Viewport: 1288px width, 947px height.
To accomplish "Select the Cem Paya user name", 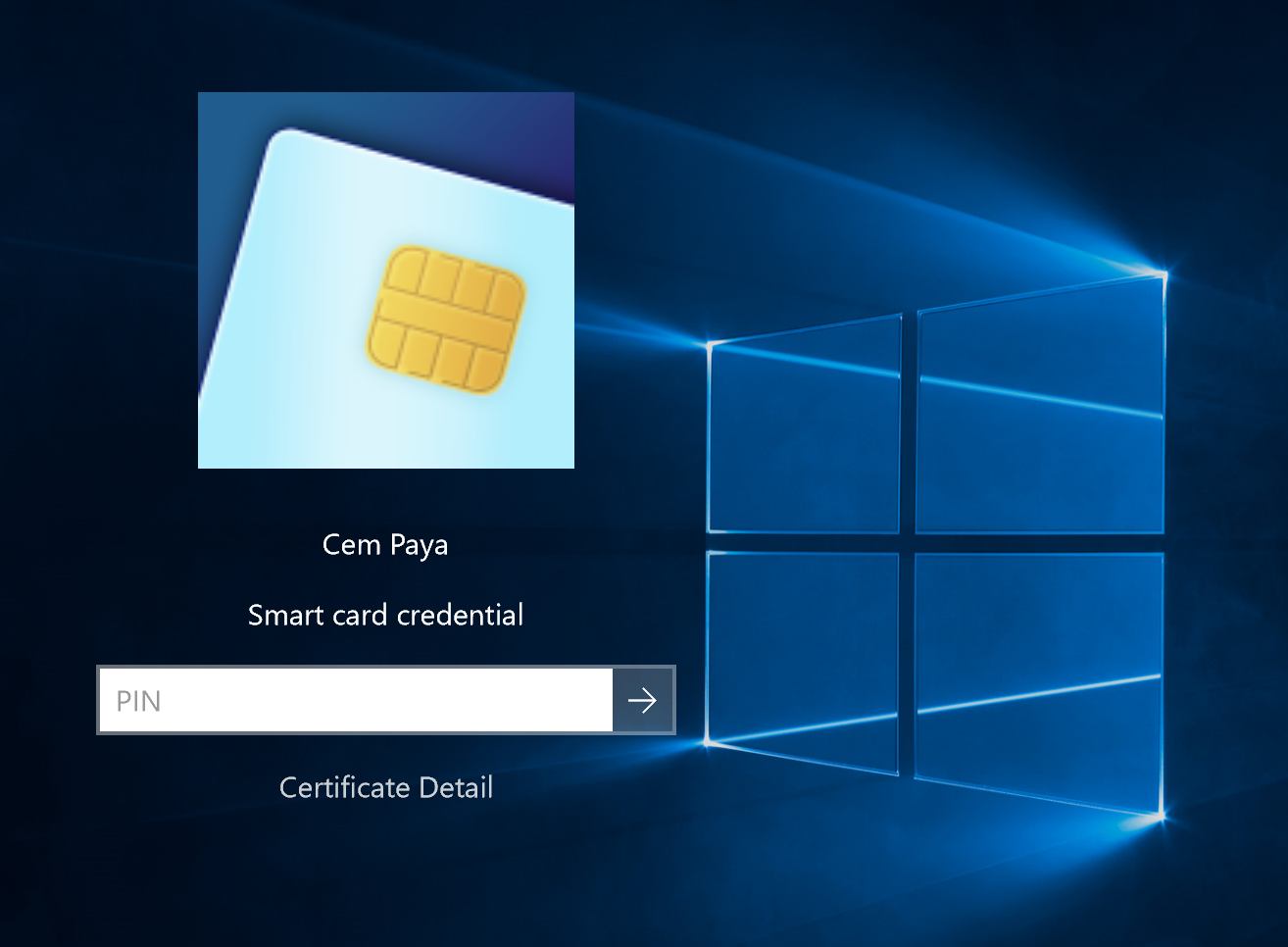I will coord(385,544).
